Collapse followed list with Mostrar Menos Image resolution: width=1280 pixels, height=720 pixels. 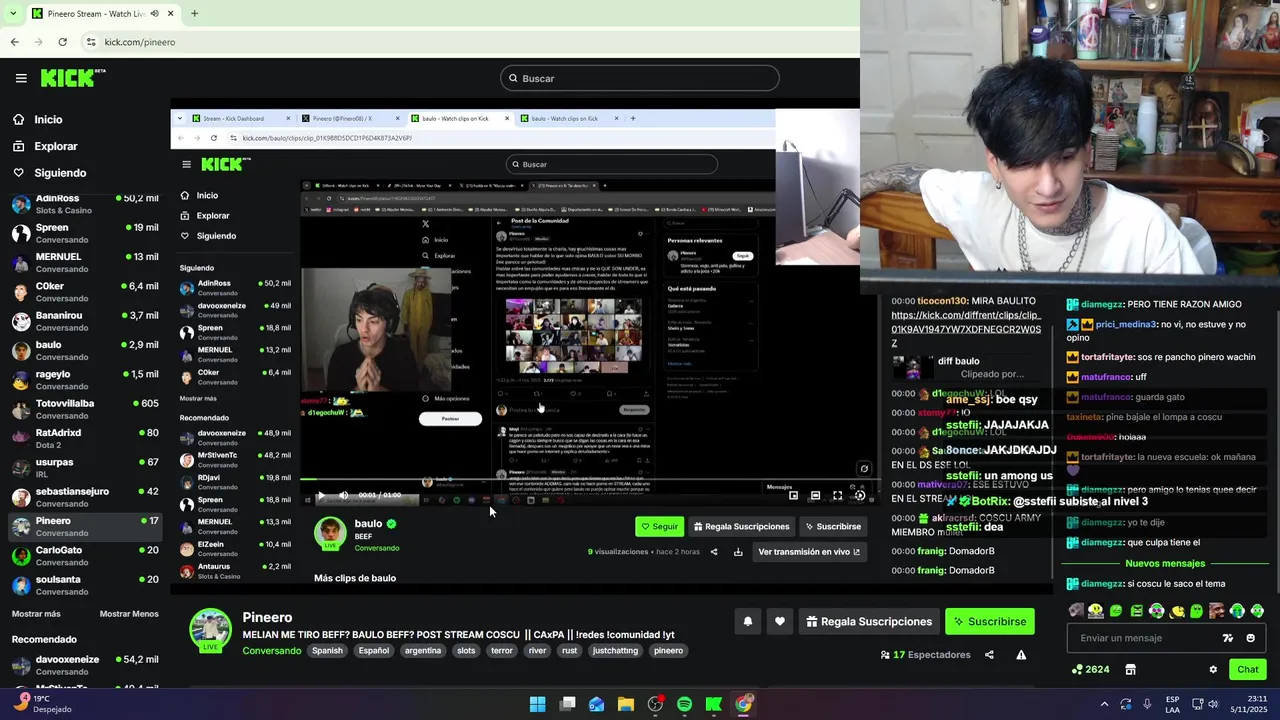(x=129, y=614)
